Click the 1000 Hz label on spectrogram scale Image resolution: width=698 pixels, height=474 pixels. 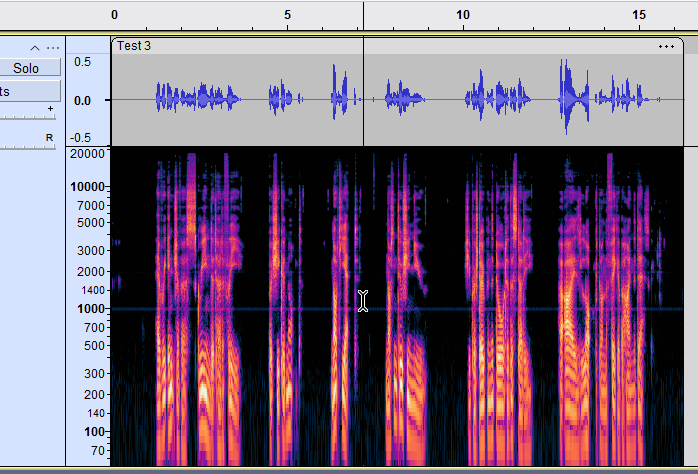tap(91, 308)
